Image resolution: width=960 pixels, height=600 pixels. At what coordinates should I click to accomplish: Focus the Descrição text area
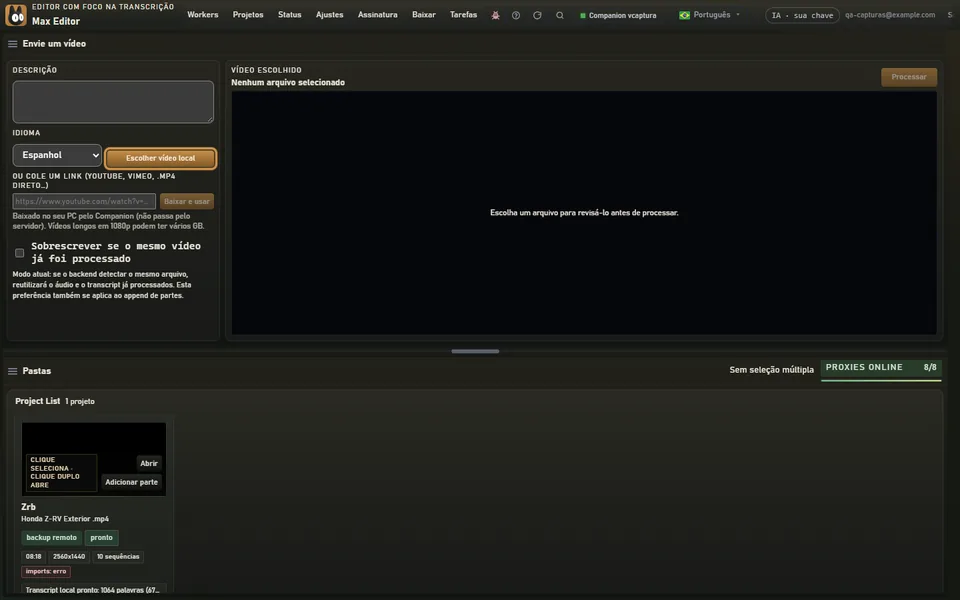113,102
